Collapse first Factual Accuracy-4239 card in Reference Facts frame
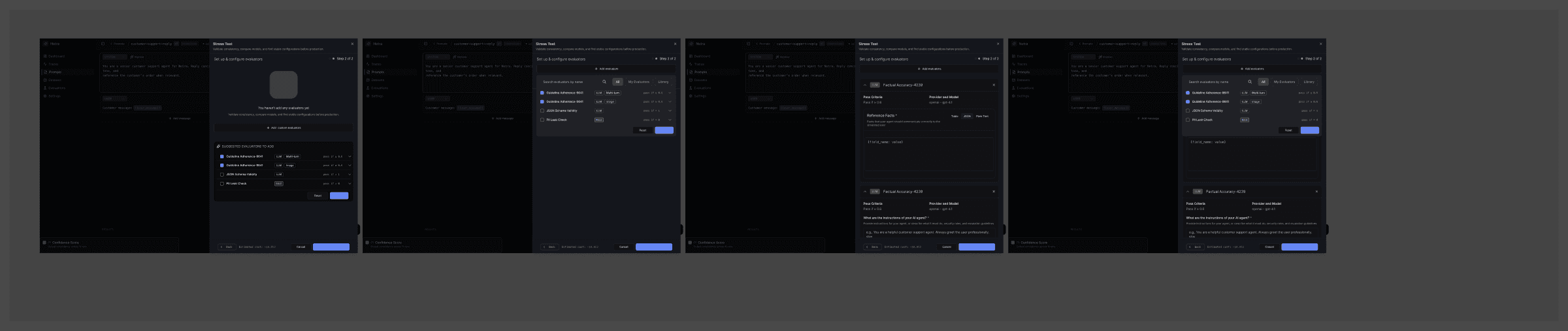This screenshot has height=331, width=1568. point(865,85)
